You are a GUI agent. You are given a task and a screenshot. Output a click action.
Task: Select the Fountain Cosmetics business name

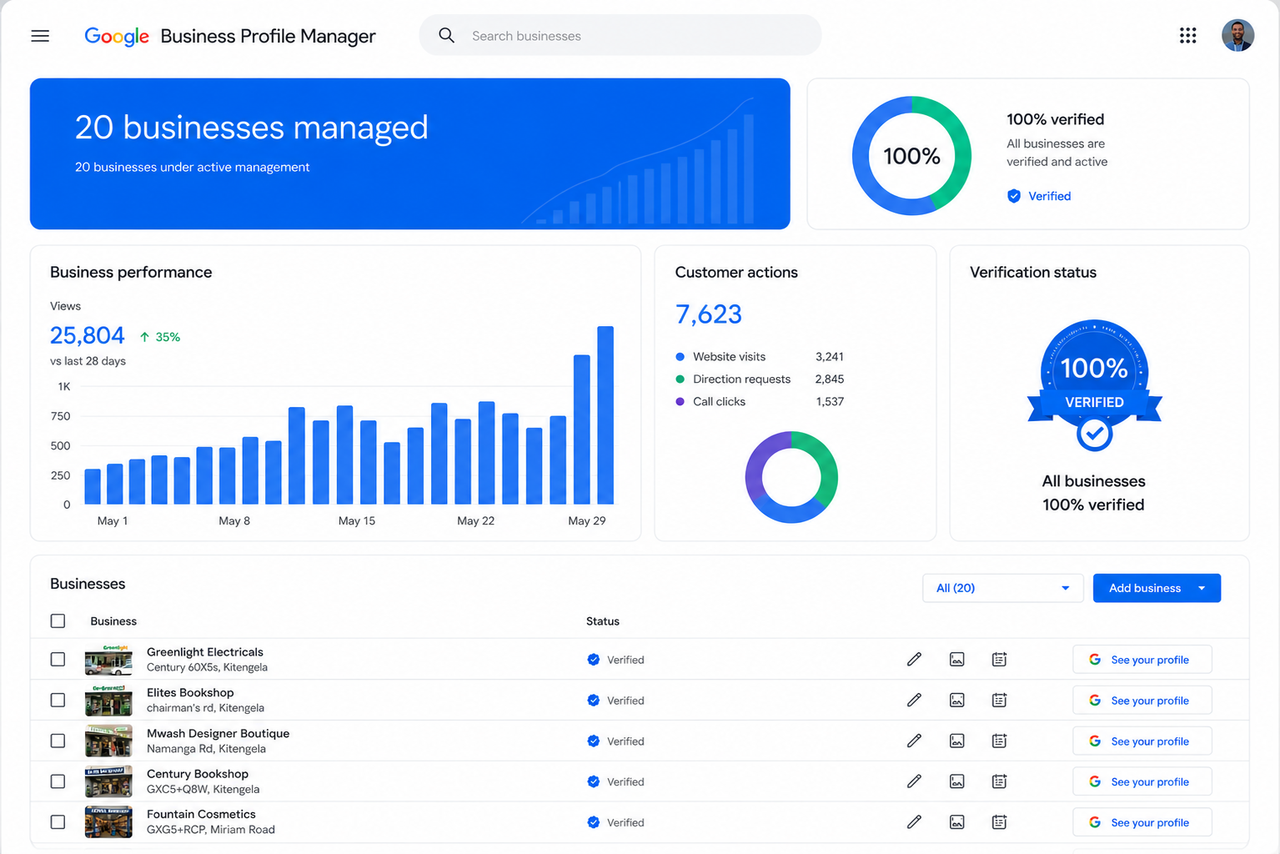(x=201, y=814)
